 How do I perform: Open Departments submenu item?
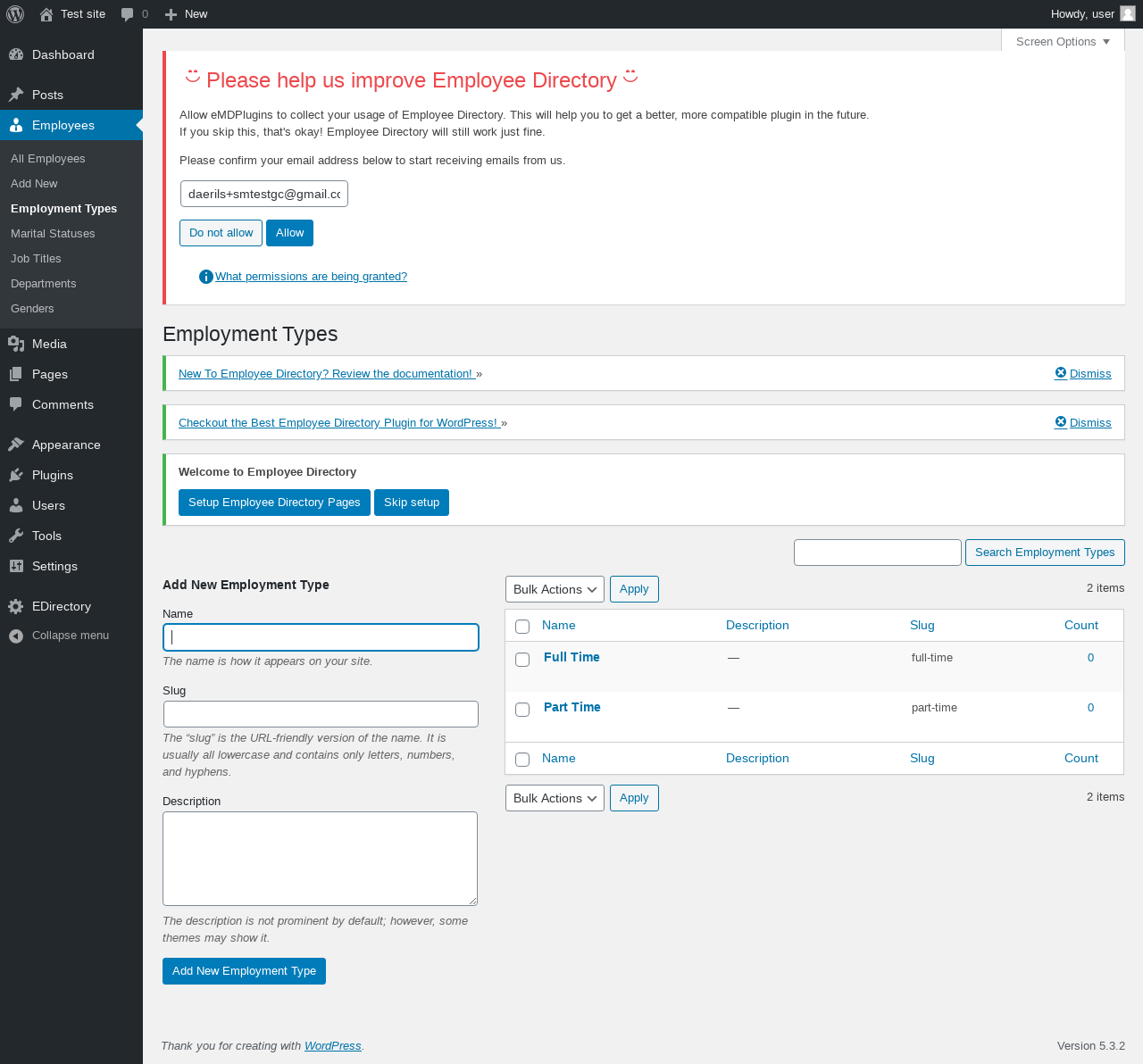point(44,284)
